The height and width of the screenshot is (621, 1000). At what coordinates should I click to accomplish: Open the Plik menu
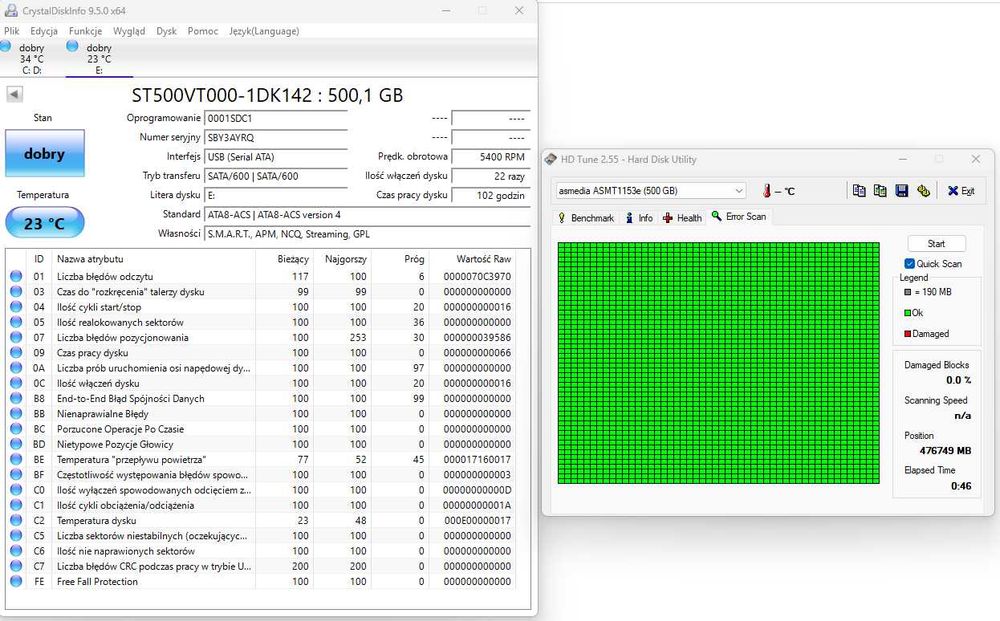11,31
